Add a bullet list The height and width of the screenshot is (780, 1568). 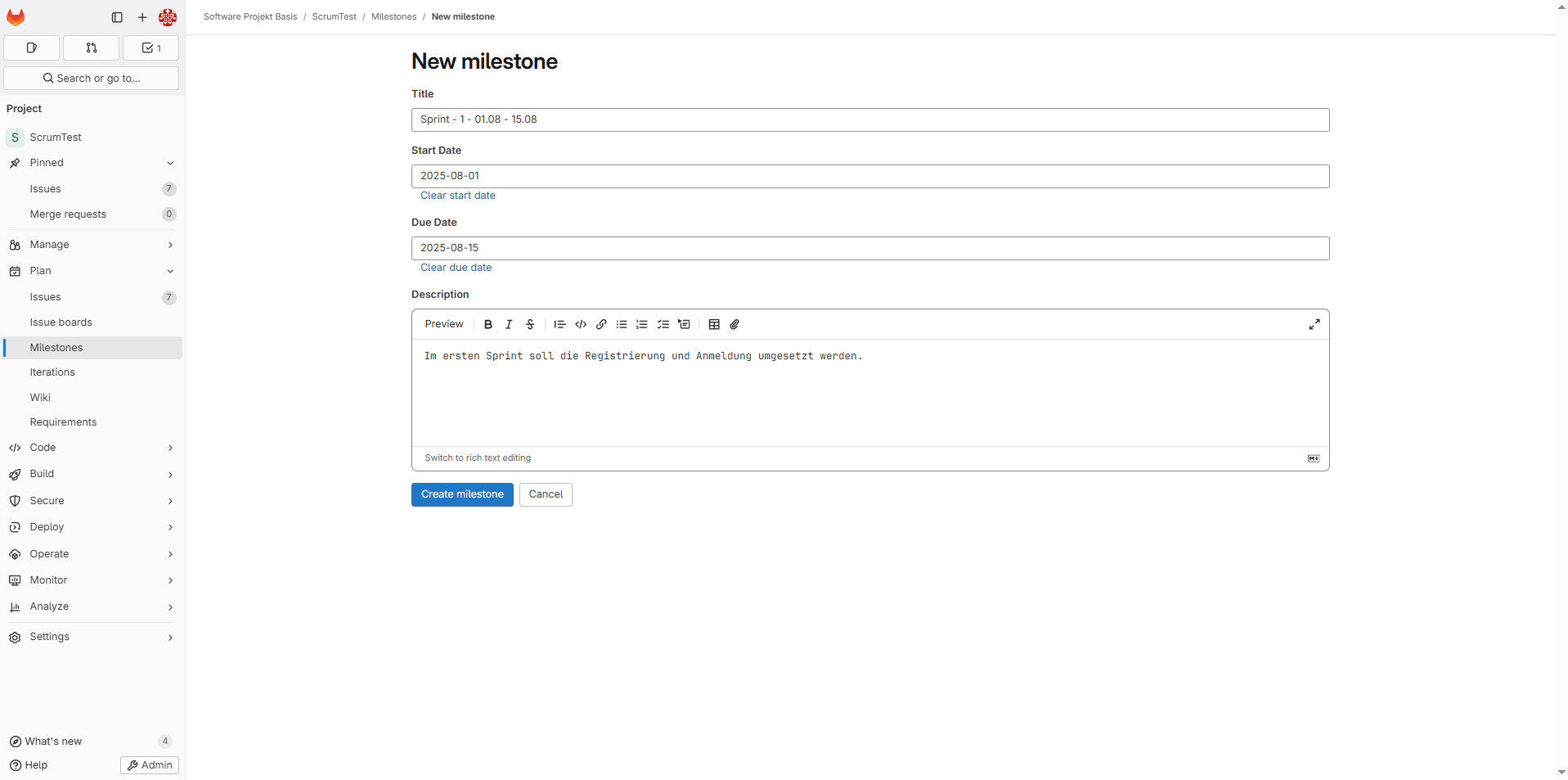(622, 325)
